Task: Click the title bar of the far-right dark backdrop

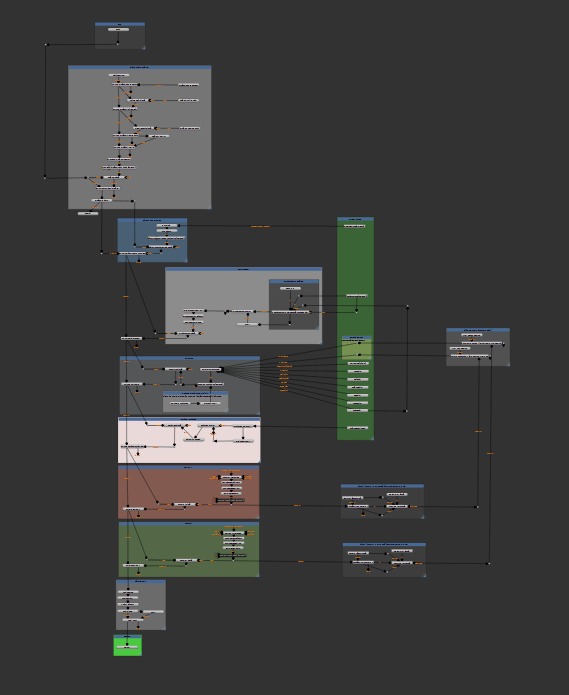Action: point(478,330)
